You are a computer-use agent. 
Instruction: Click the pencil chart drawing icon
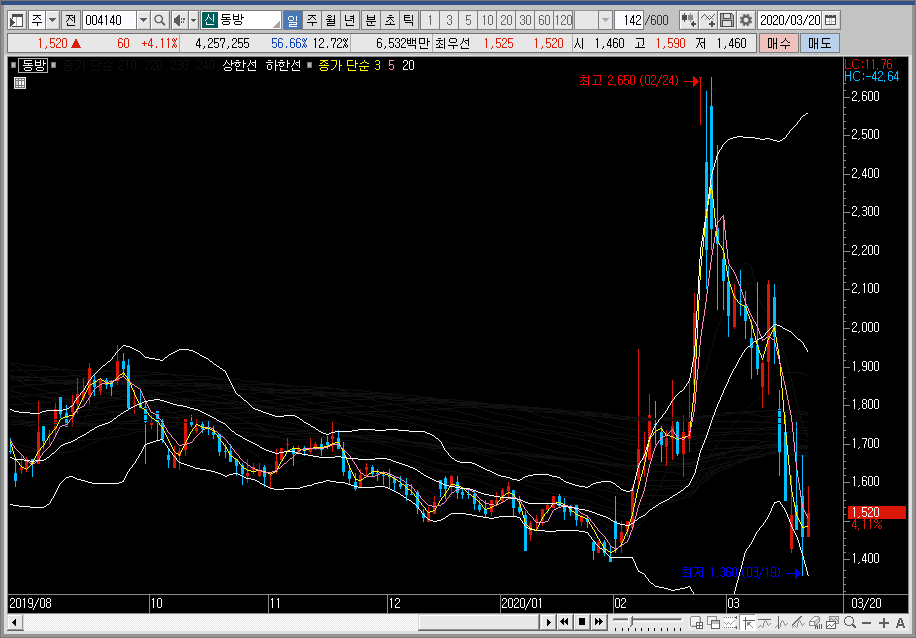pos(799,622)
